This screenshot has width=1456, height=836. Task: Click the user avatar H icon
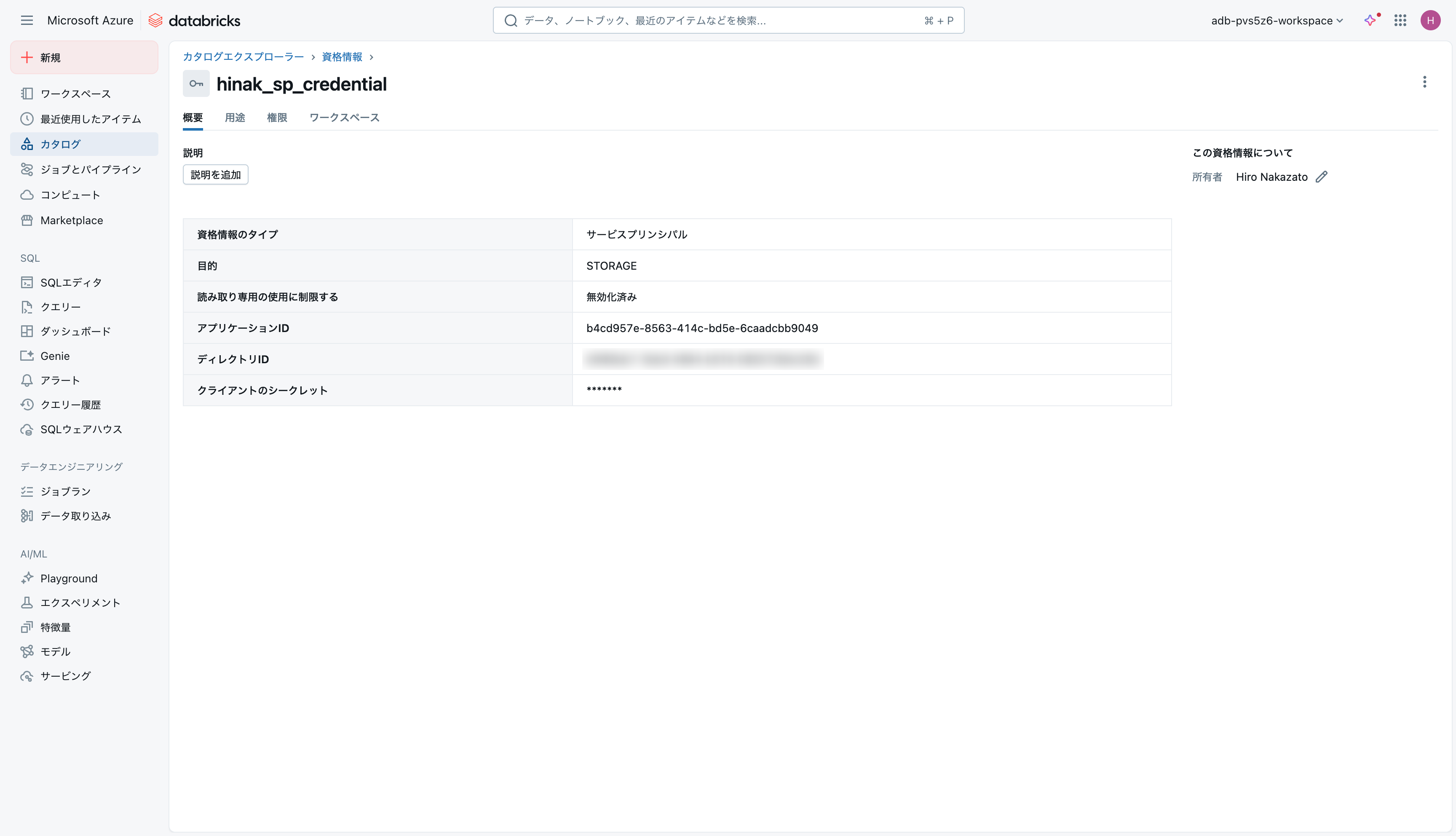[x=1430, y=21]
